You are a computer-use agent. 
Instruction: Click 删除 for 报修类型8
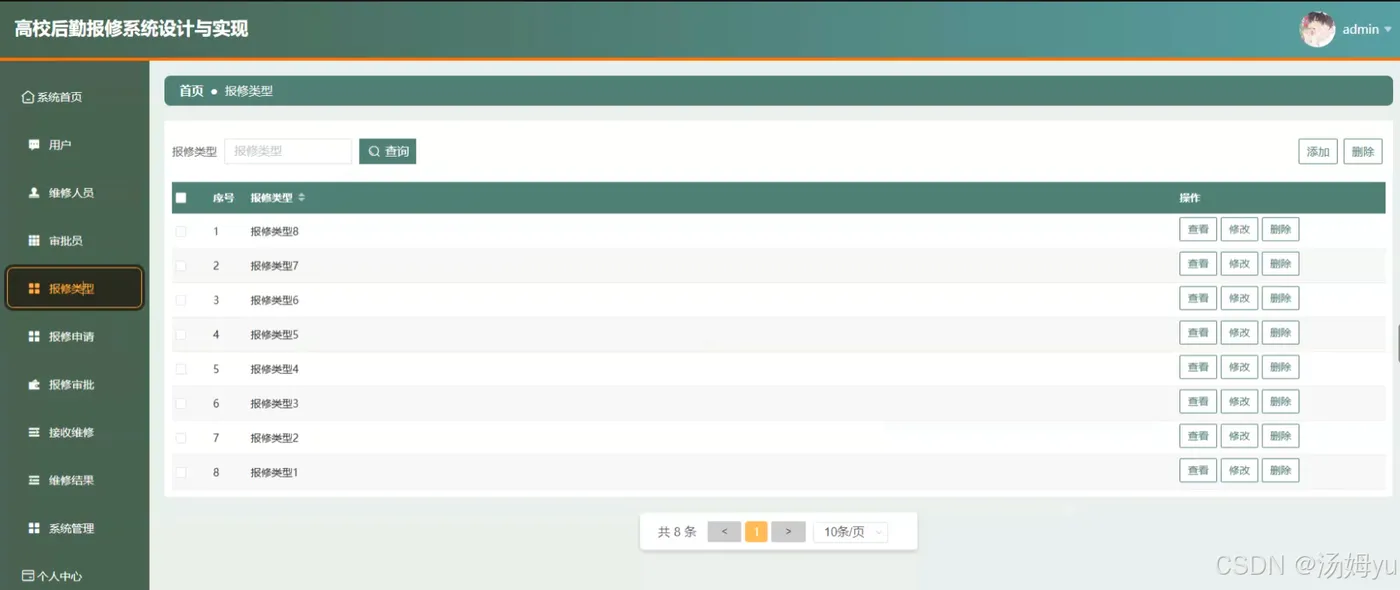(x=1280, y=229)
